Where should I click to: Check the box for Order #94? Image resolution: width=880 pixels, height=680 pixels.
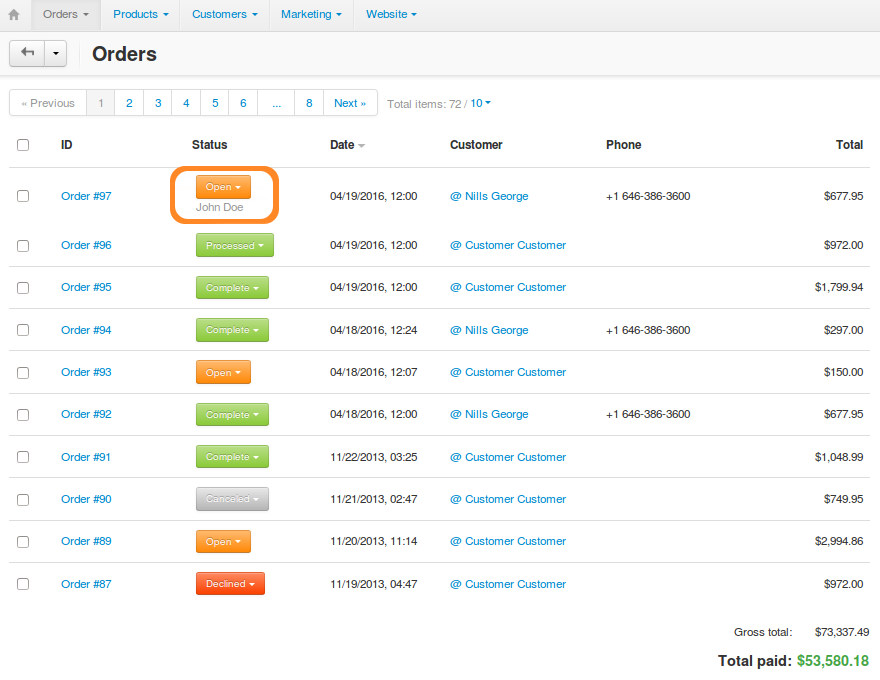(23, 330)
